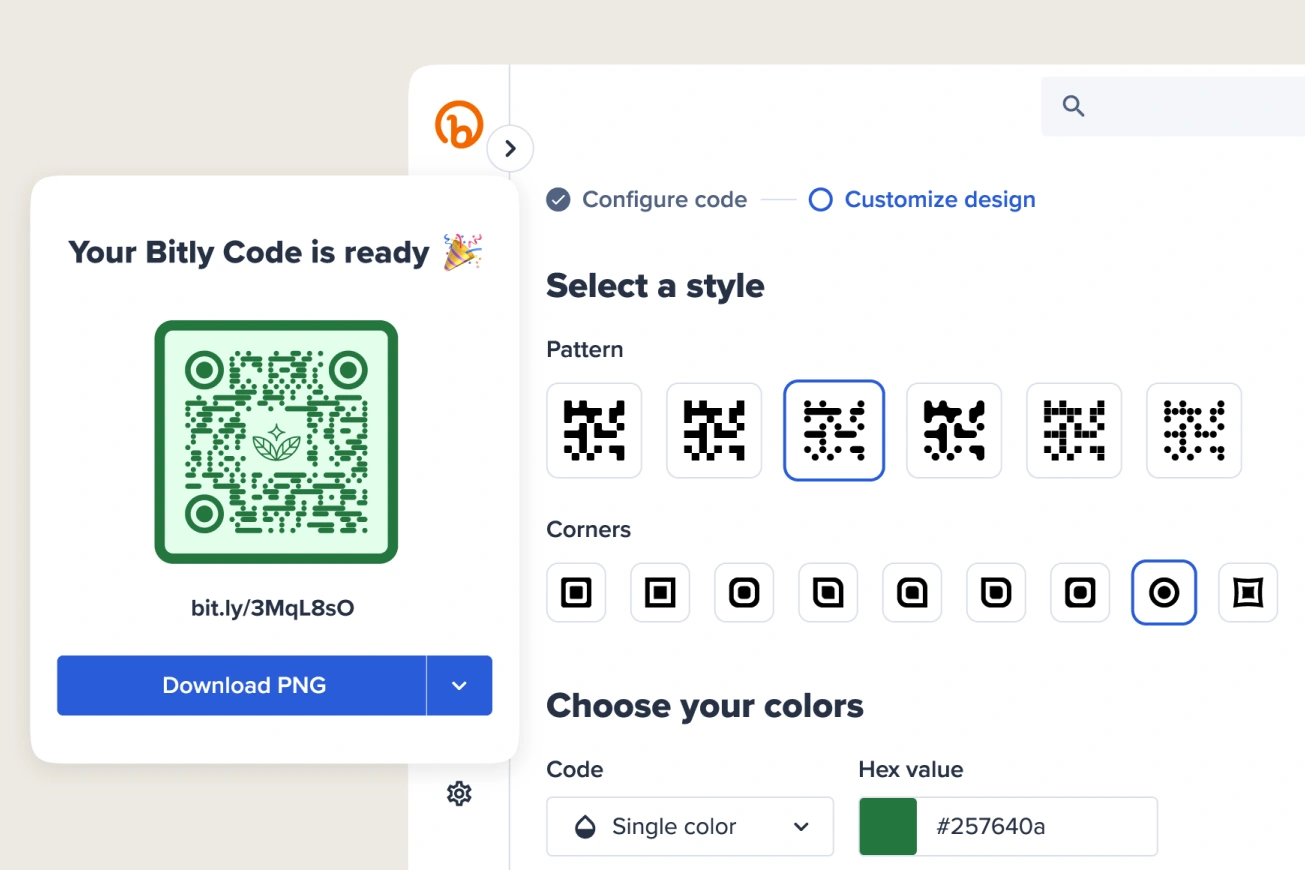Open settings gear in sidebar
Image resolution: width=1305 pixels, height=870 pixels.
point(459,794)
